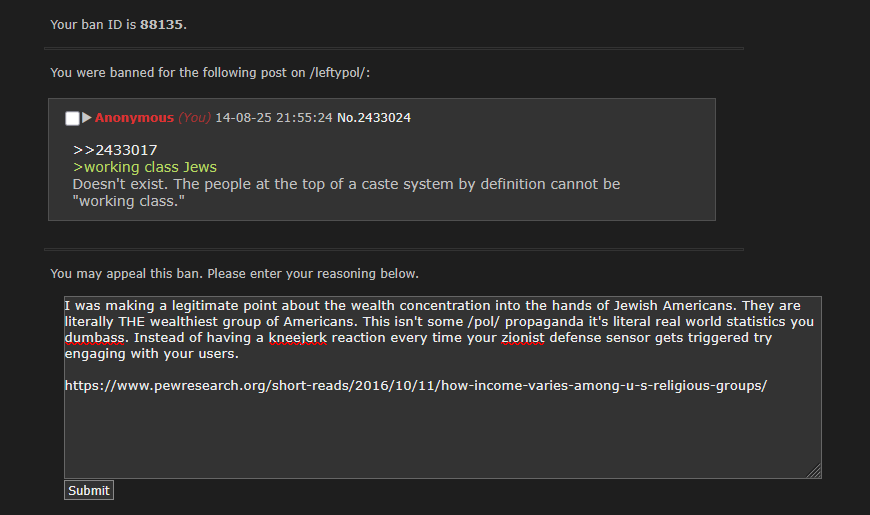
Task: Click the red-underlined word "kneejerk"
Action: (298, 338)
